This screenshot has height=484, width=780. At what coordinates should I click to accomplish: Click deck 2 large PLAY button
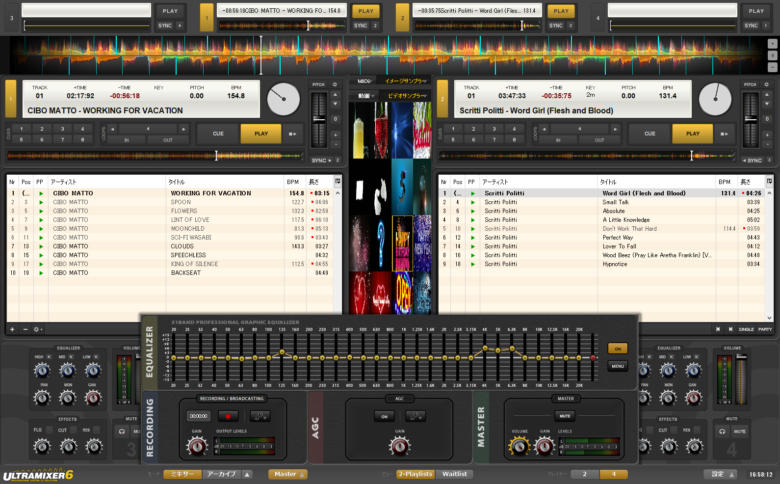[x=692, y=134]
